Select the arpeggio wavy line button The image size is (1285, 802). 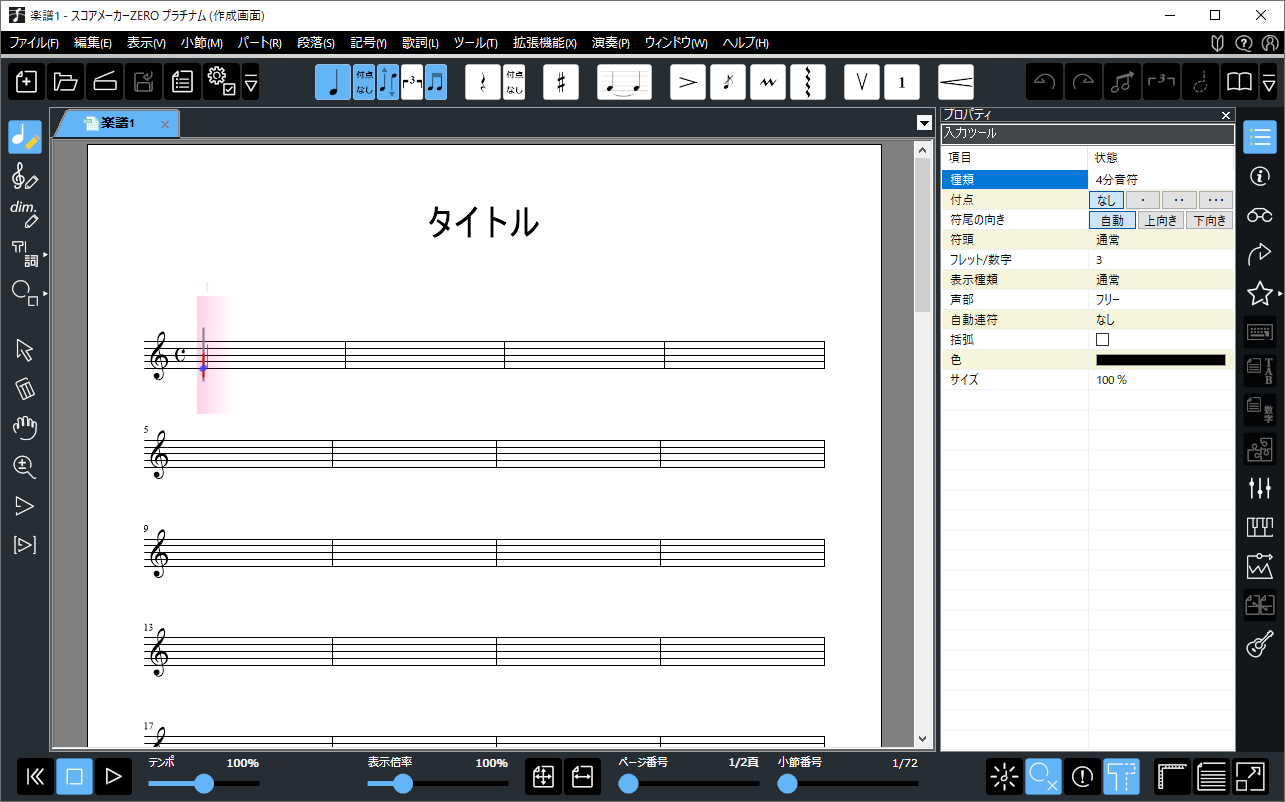coord(808,82)
